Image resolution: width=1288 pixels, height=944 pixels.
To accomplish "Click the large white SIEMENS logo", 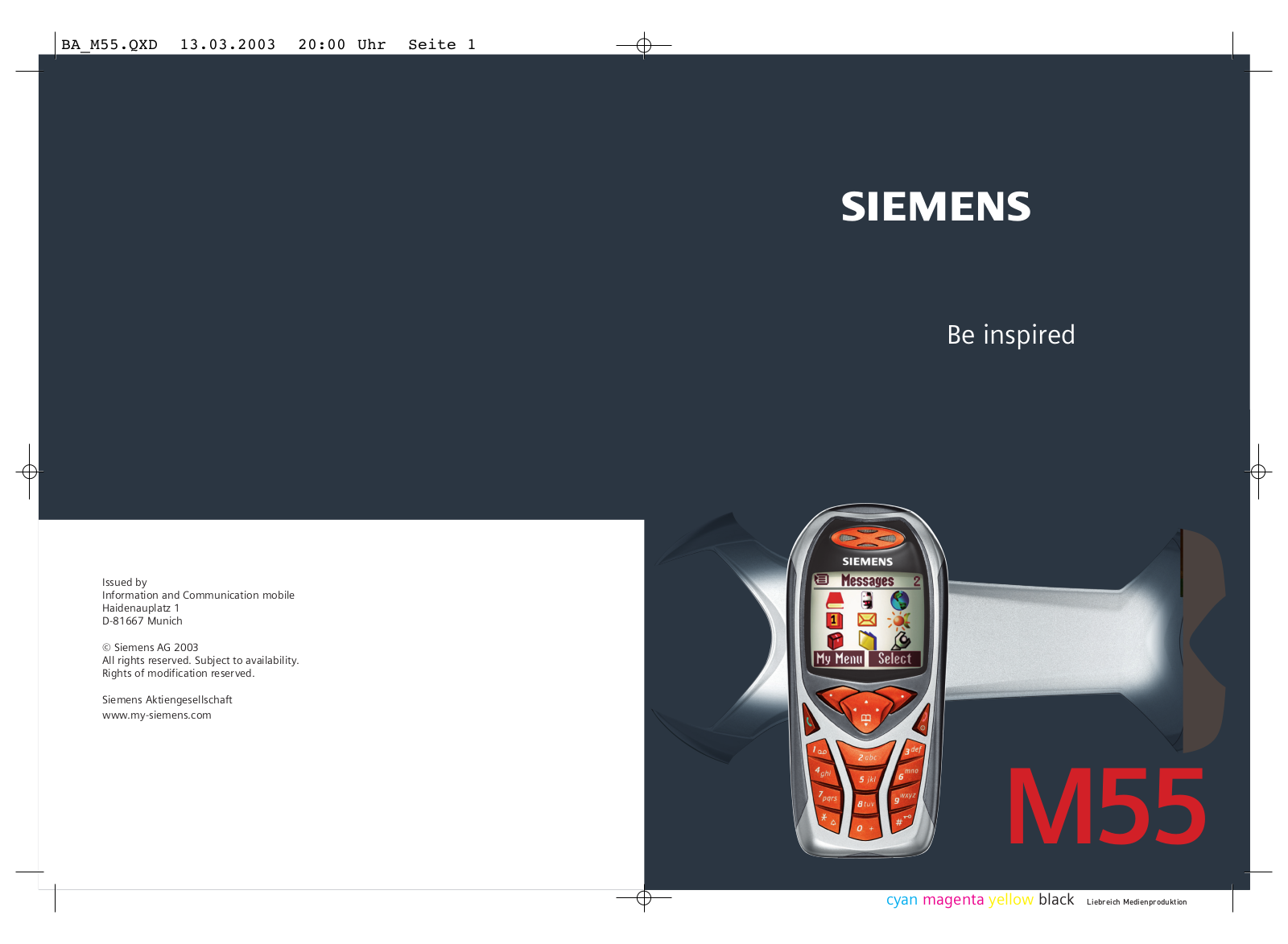I will (x=936, y=207).
